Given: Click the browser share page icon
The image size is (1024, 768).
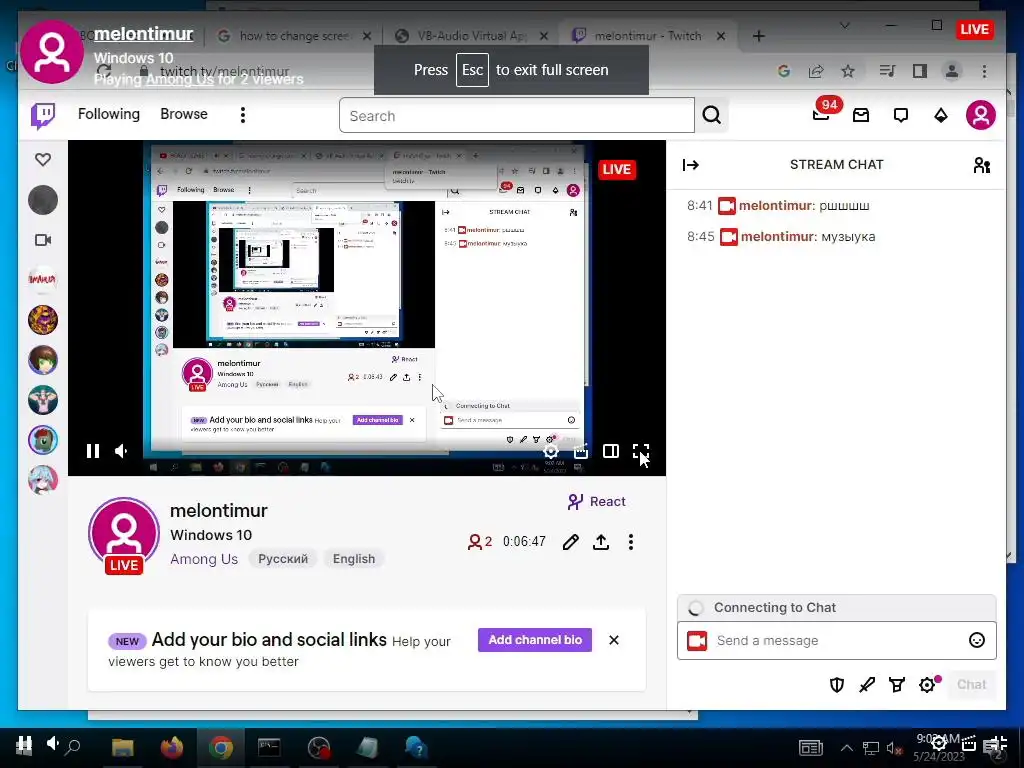Looking at the screenshot, I should pyautogui.click(x=816, y=71).
